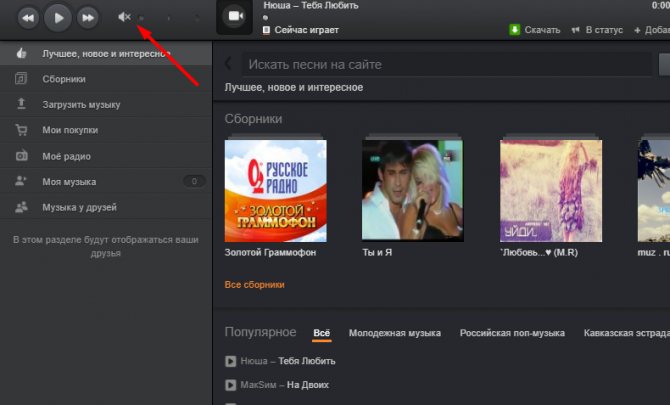The height and width of the screenshot is (405, 670).
Task: Click the Ты и Я title
Action: coord(377,252)
